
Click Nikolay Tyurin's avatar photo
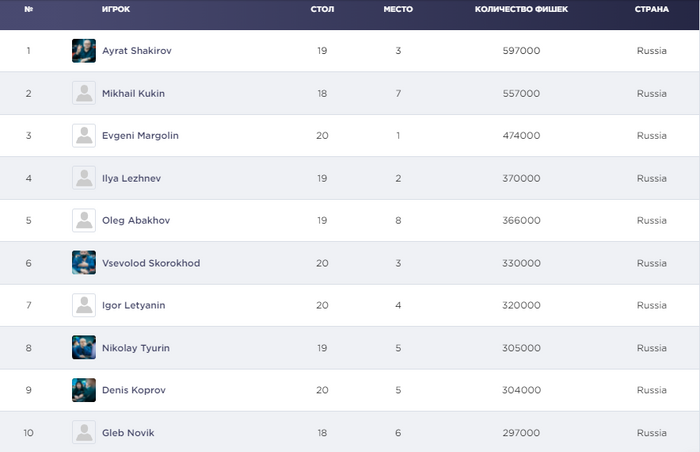coord(84,348)
